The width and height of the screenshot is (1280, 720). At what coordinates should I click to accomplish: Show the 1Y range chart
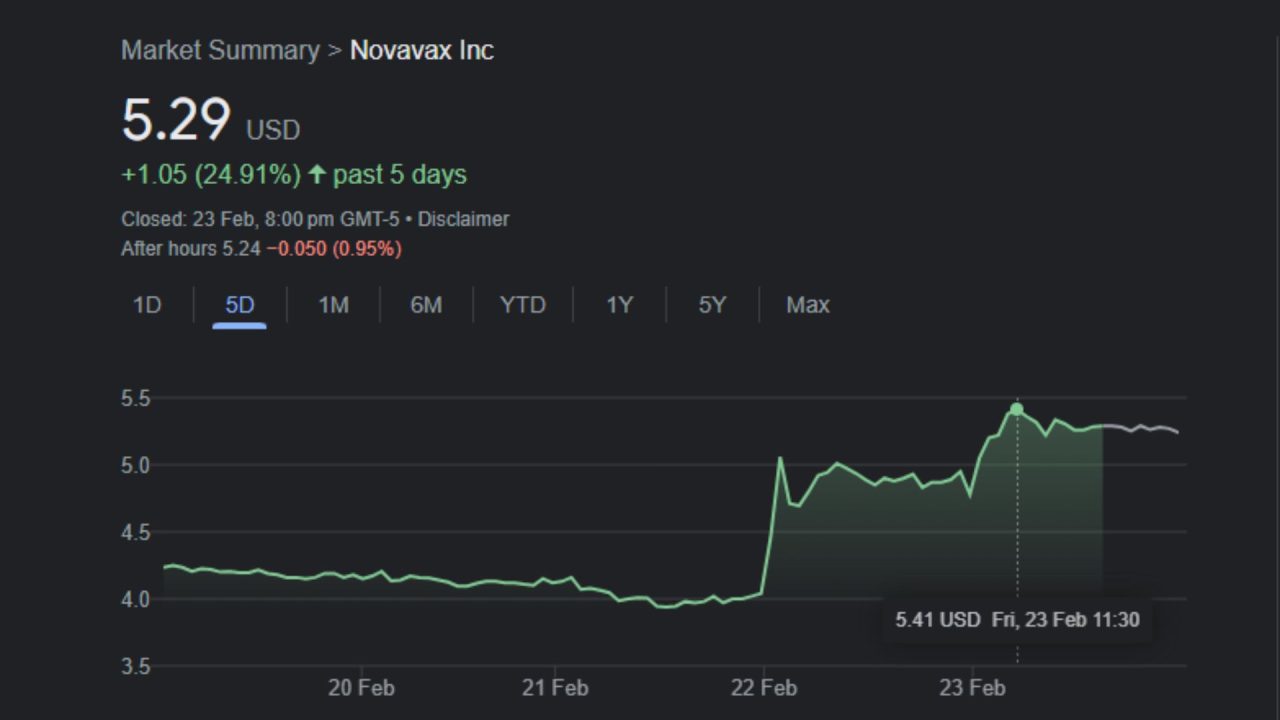(x=619, y=305)
